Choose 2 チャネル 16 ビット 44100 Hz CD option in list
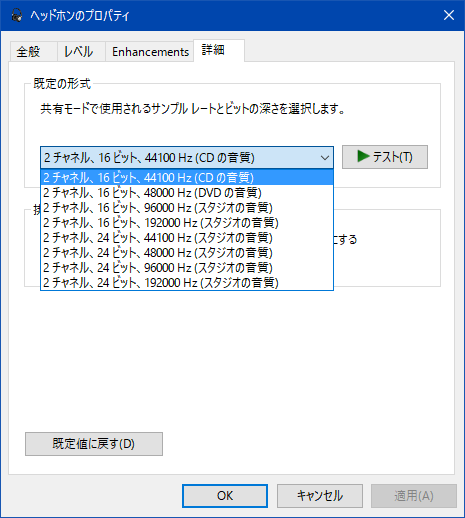This screenshot has width=465, height=518. [x=187, y=177]
